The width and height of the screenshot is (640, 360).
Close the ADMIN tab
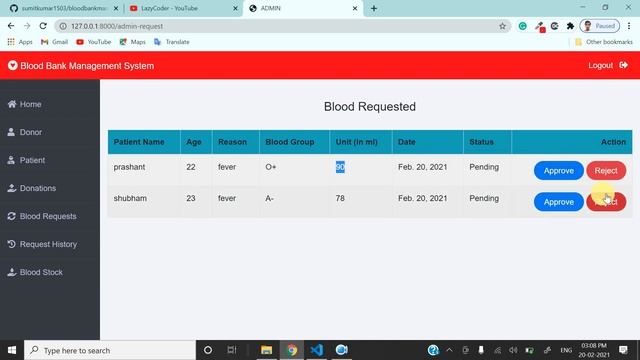click(x=355, y=8)
